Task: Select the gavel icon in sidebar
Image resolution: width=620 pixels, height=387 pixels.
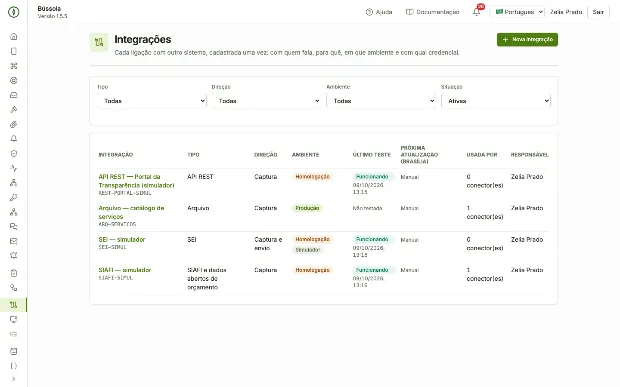Action: [13, 109]
